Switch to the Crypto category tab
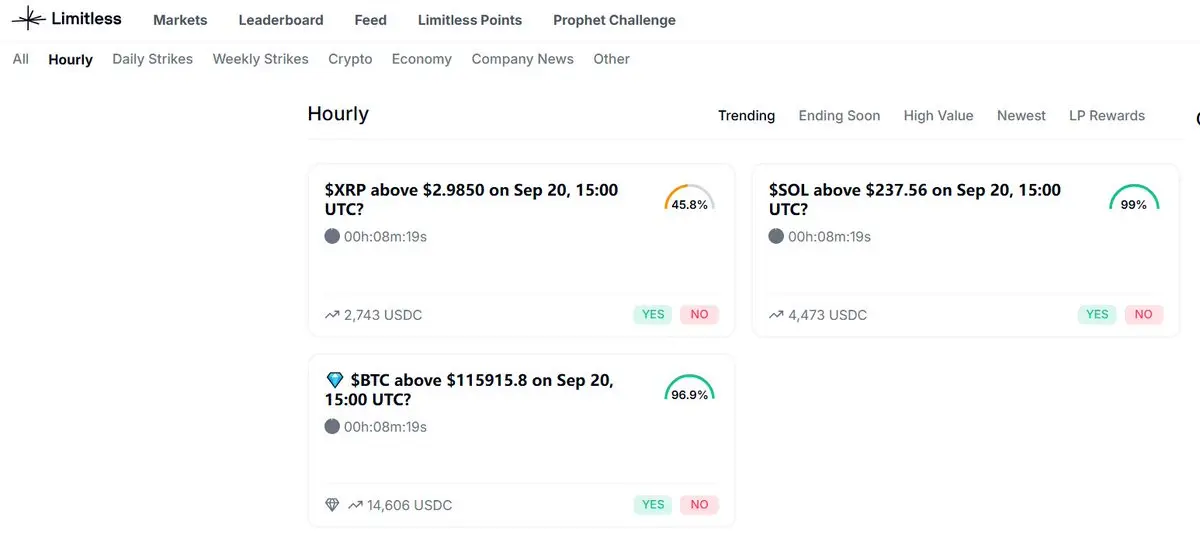The height and width of the screenshot is (559, 1200). (350, 59)
